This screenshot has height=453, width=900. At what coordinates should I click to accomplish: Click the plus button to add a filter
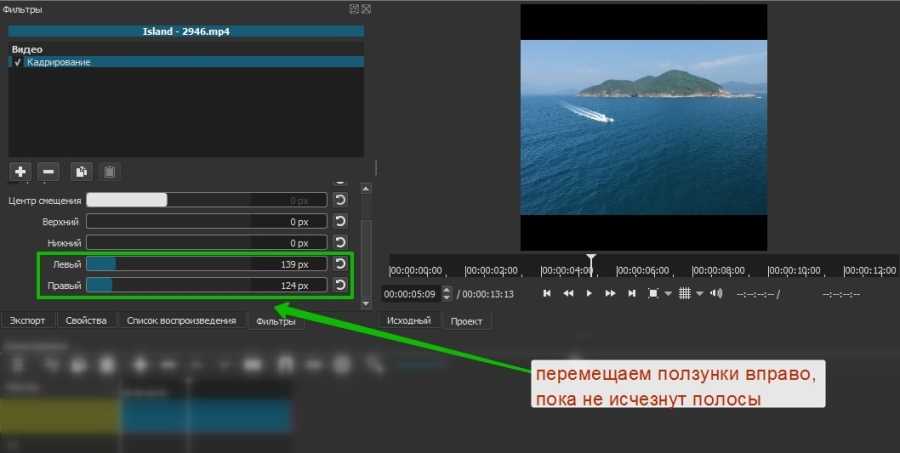[21, 171]
